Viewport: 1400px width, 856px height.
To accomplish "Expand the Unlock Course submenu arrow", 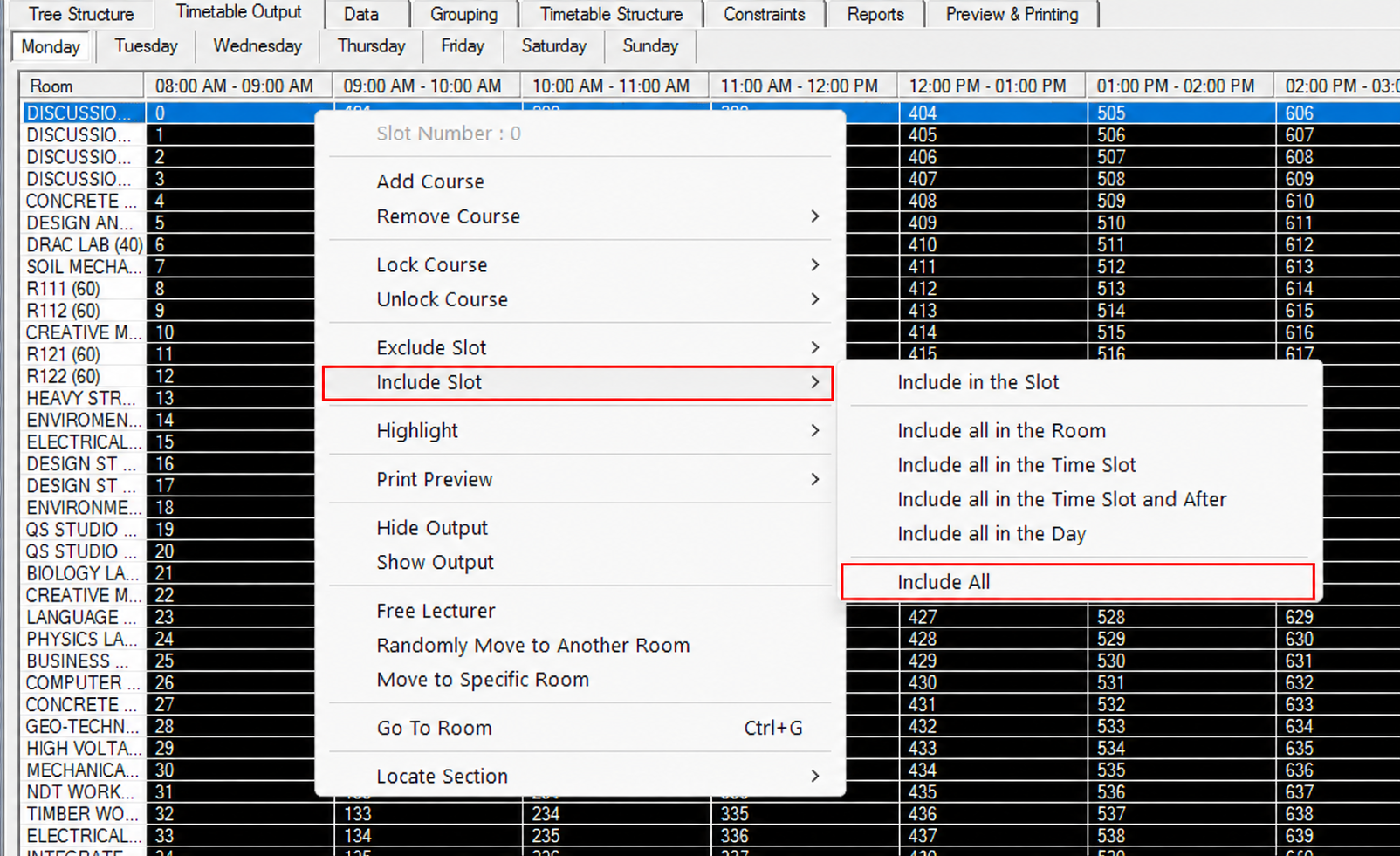I will [814, 299].
